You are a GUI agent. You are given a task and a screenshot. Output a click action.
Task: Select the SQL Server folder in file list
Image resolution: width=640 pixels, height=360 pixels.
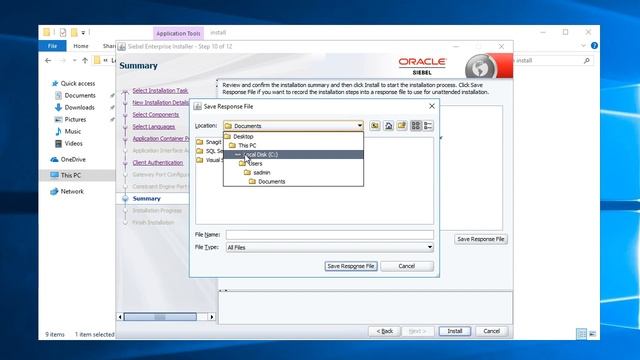(x=209, y=151)
